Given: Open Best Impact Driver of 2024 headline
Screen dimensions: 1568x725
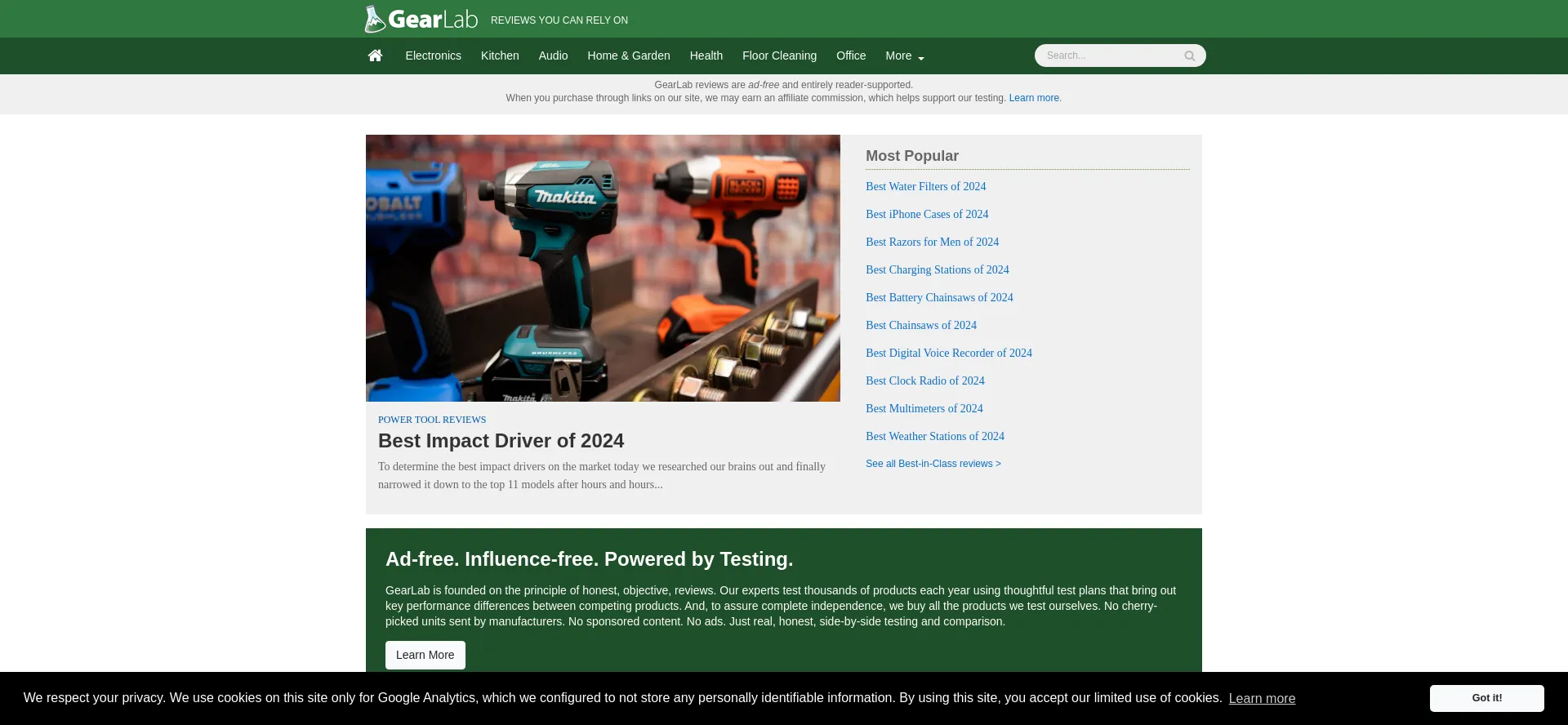Looking at the screenshot, I should point(501,441).
